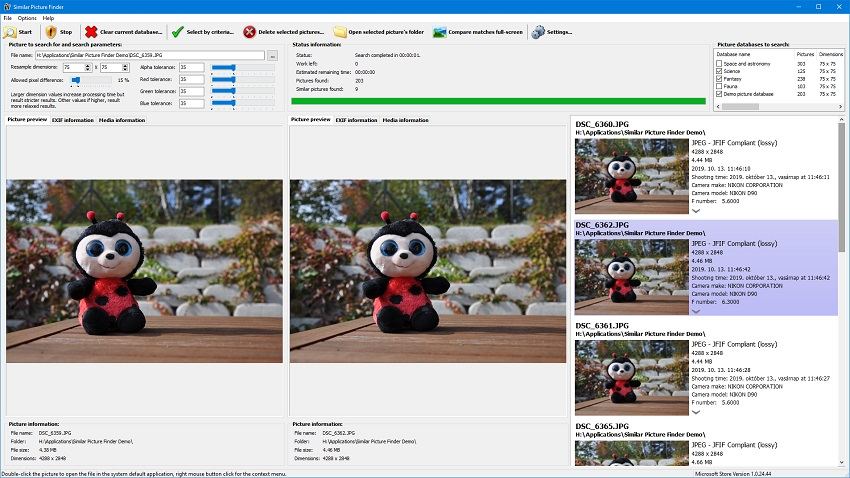Click results list scroll down arrow
850x478 pixels.
pyautogui.click(x=841, y=462)
